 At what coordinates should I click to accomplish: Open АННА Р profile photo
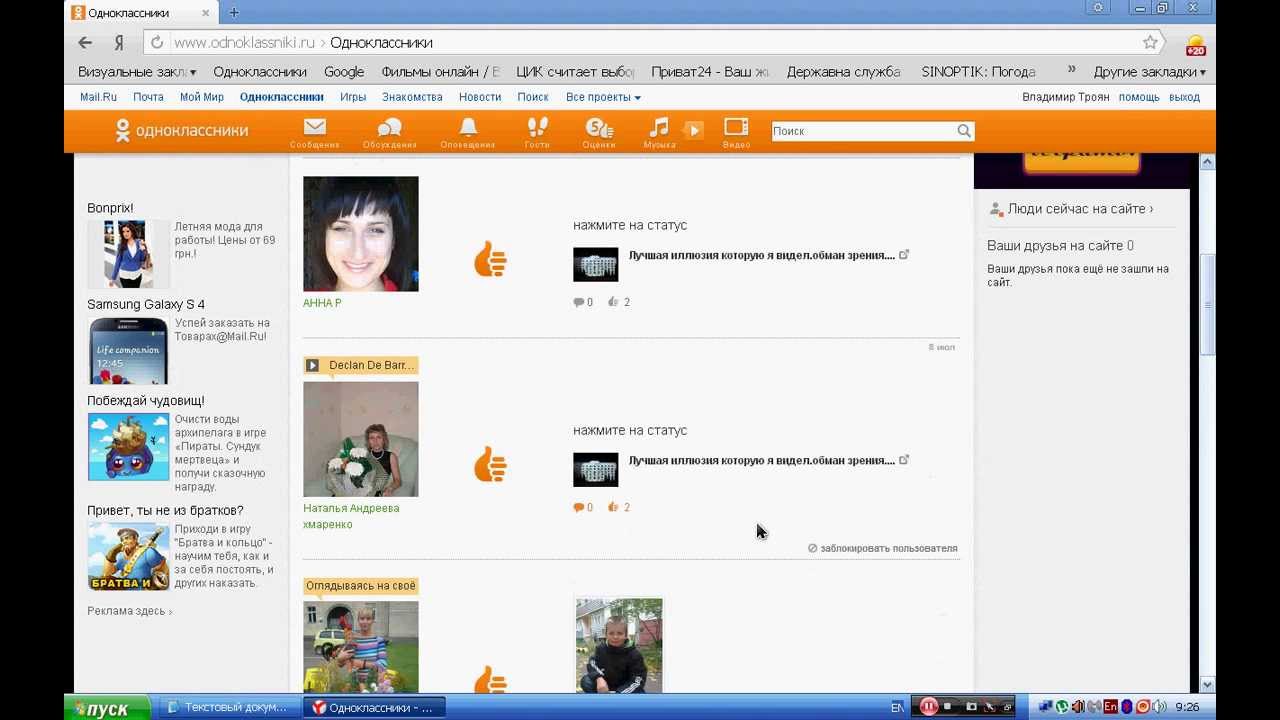[361, 234]
